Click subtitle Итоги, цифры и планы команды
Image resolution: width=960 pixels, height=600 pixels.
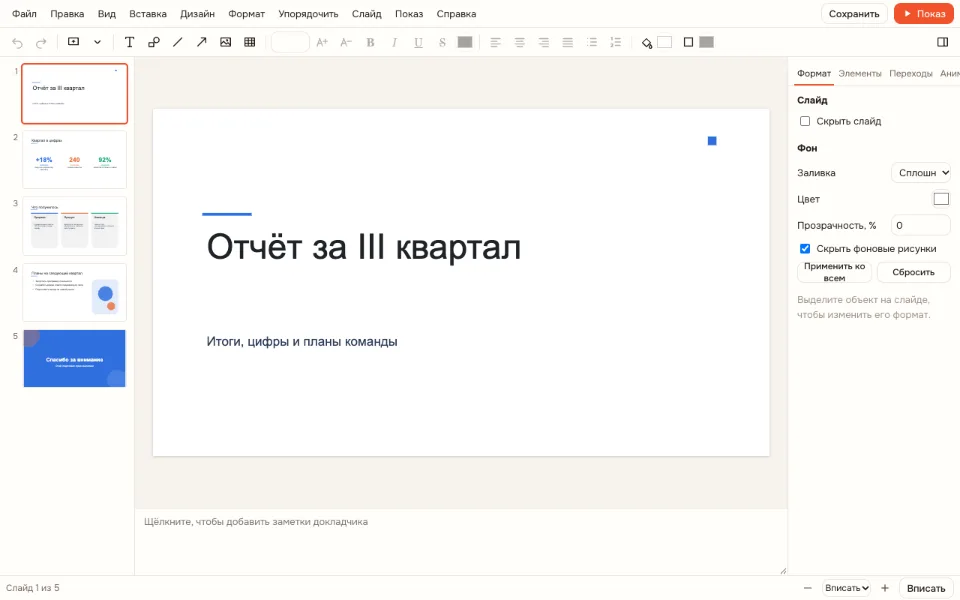click(x=302, y=342)
